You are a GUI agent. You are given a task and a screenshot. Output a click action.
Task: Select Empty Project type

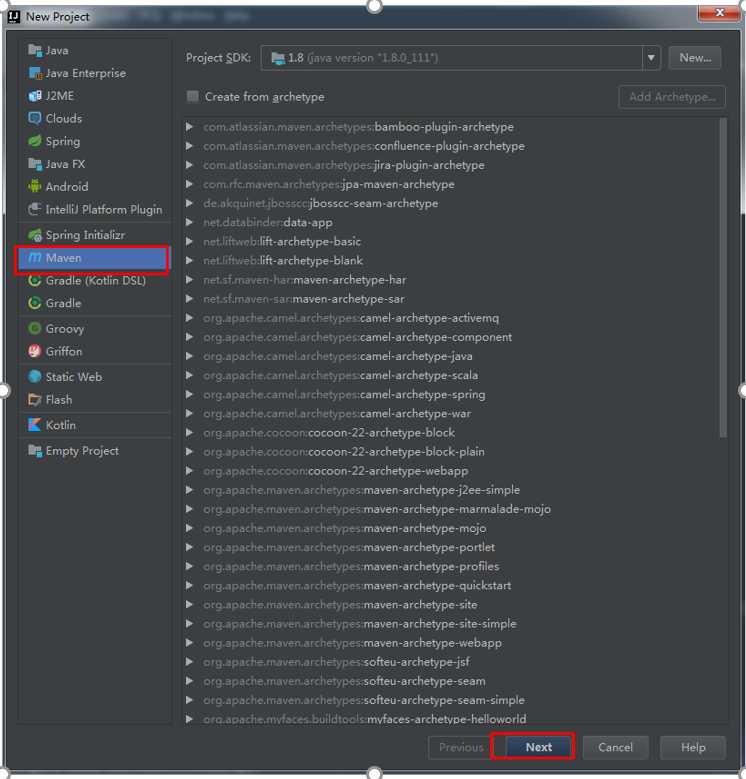94,451
